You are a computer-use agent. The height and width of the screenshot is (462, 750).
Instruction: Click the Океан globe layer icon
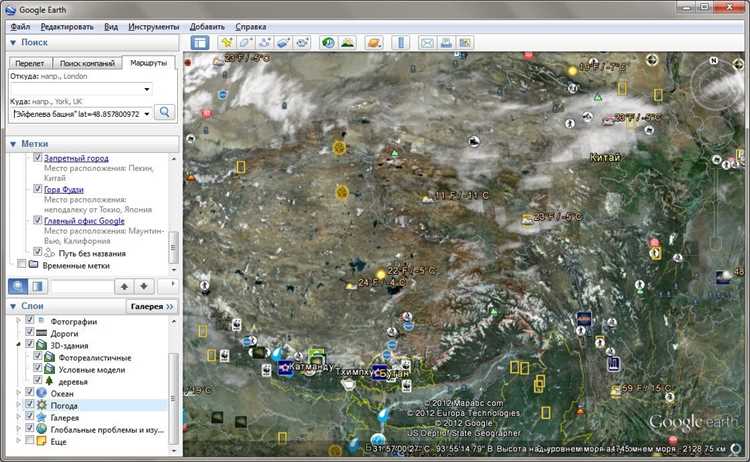[42, 393]
